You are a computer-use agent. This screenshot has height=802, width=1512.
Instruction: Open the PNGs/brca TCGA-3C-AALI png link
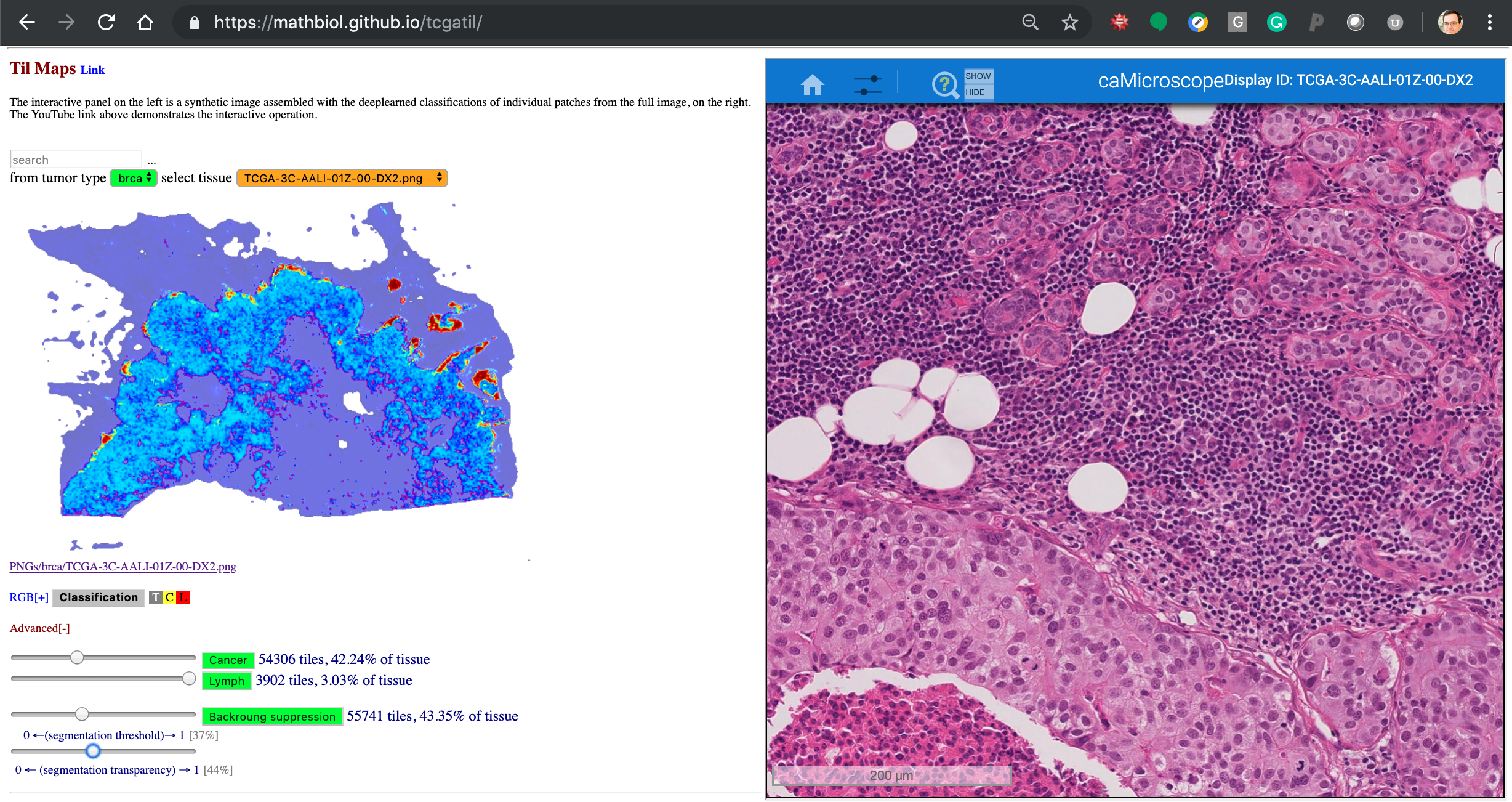(x=123, y=567)
